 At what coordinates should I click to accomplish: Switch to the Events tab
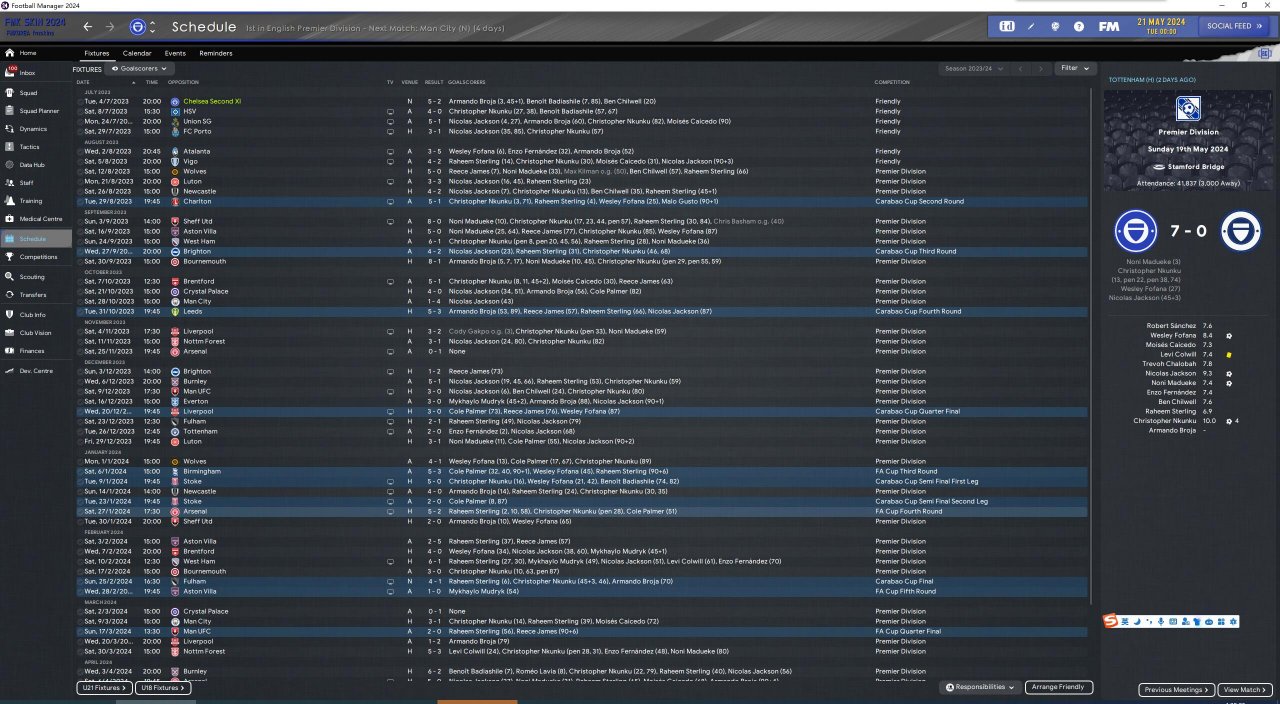[175, 53]
